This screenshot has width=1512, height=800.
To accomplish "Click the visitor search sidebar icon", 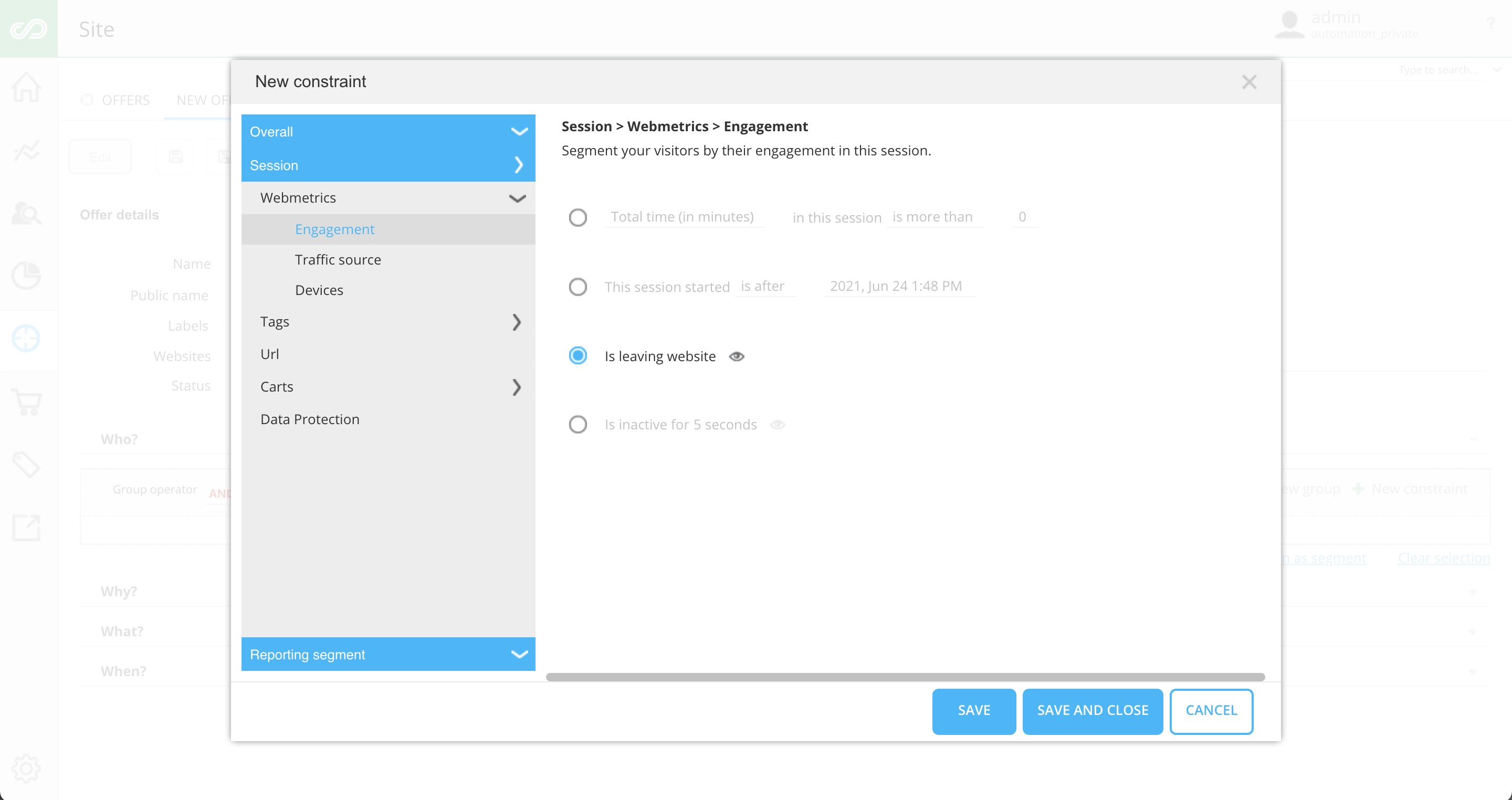I will pyautogui.click(x=26, y=213).
